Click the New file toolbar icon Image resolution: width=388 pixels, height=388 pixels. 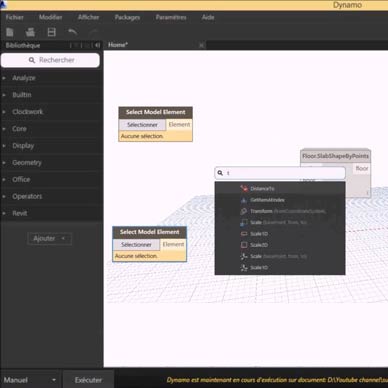[x=10, y=32]
